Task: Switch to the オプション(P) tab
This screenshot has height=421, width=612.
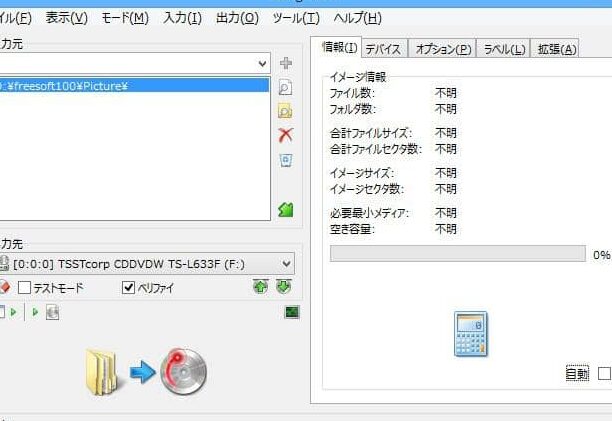Action: pos(443,49)
